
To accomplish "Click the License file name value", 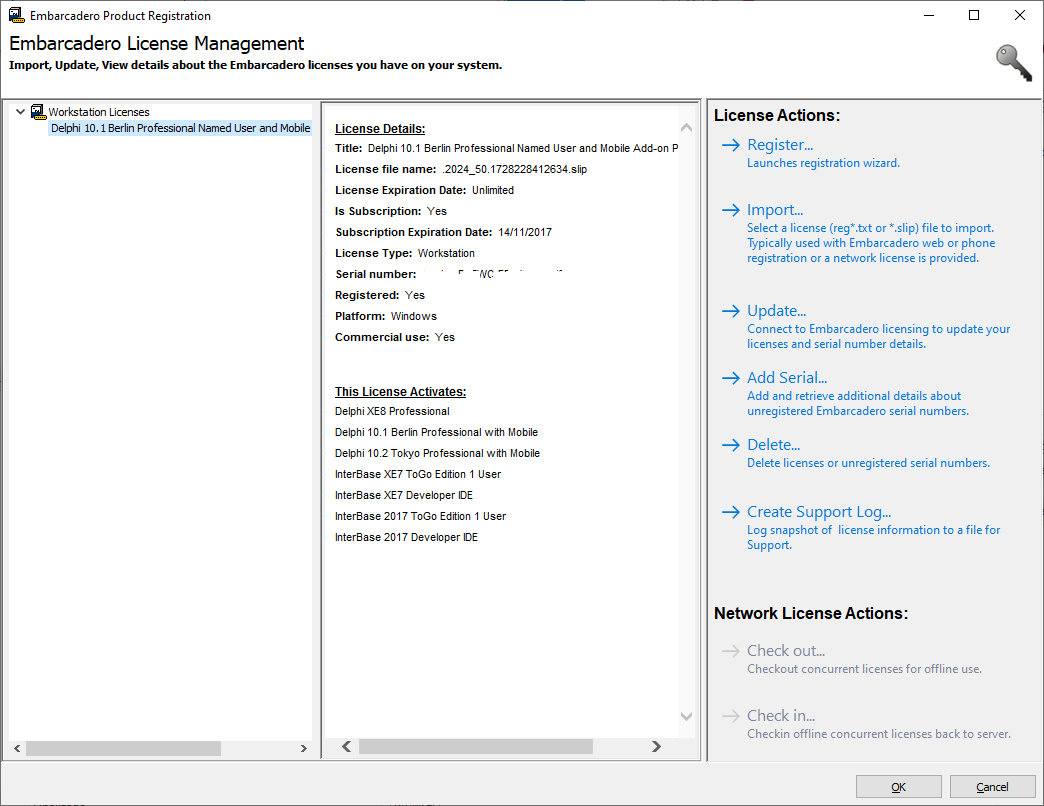I will (515, 169).
